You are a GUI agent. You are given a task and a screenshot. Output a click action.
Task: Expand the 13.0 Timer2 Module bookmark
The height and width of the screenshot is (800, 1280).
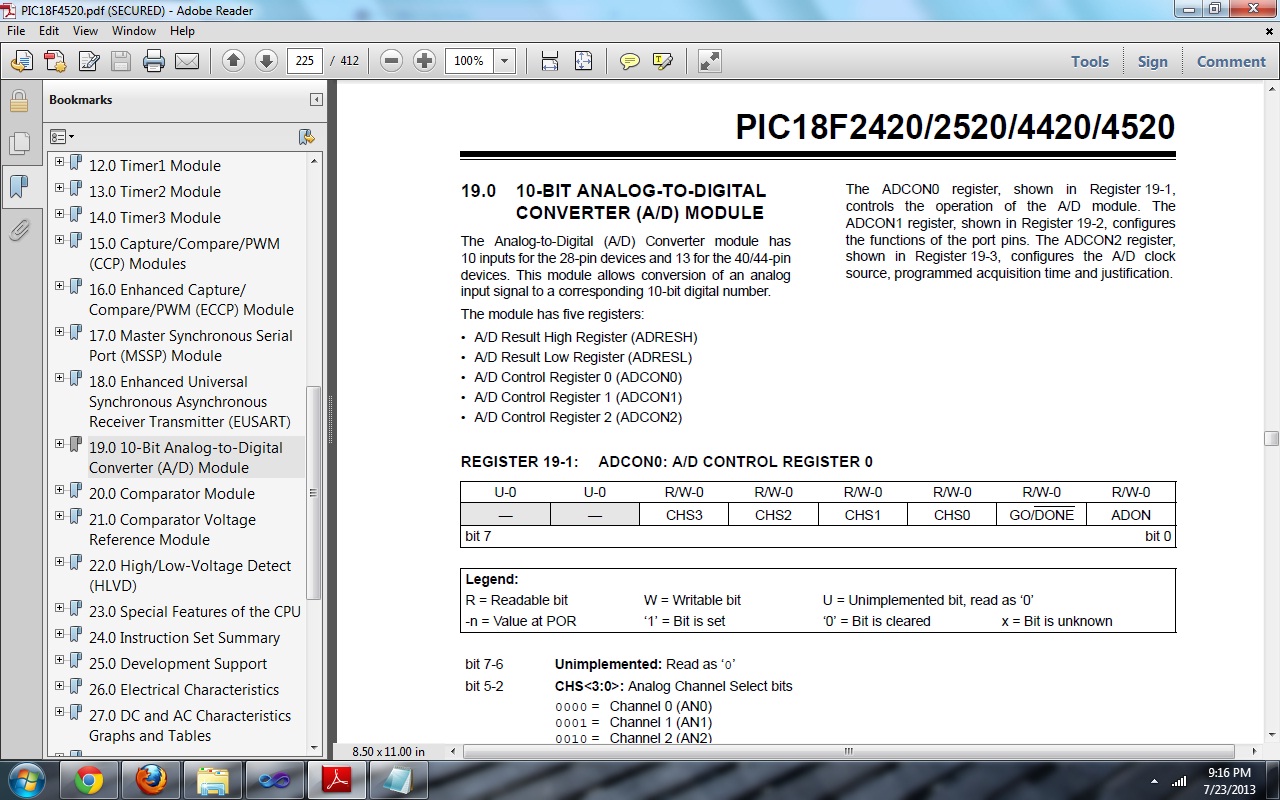(x=60, y=188)
